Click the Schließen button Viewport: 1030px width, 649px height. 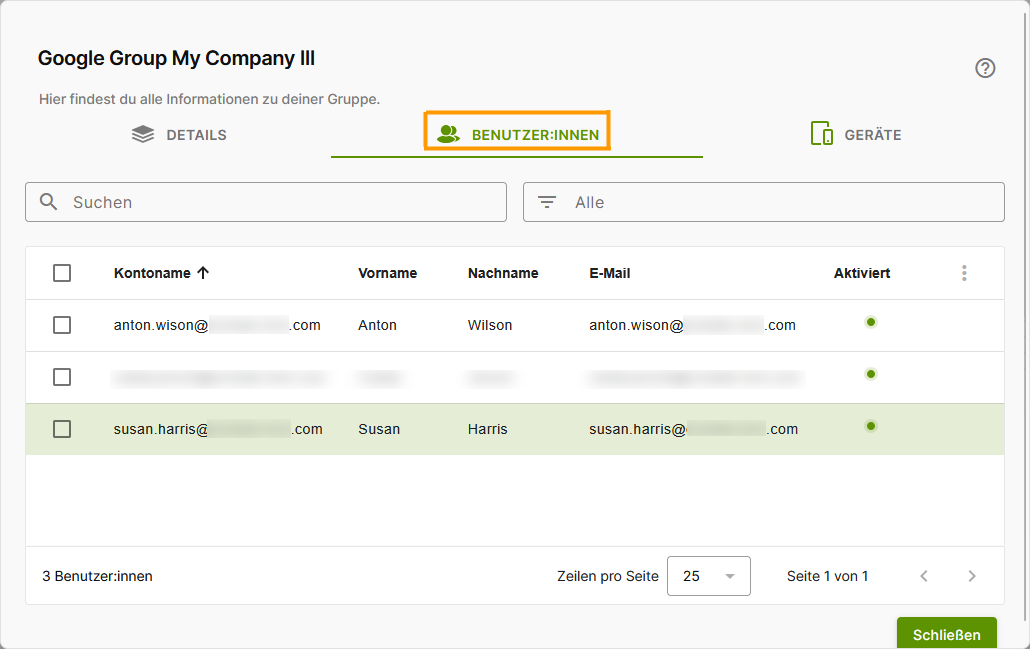pos(947,634)
